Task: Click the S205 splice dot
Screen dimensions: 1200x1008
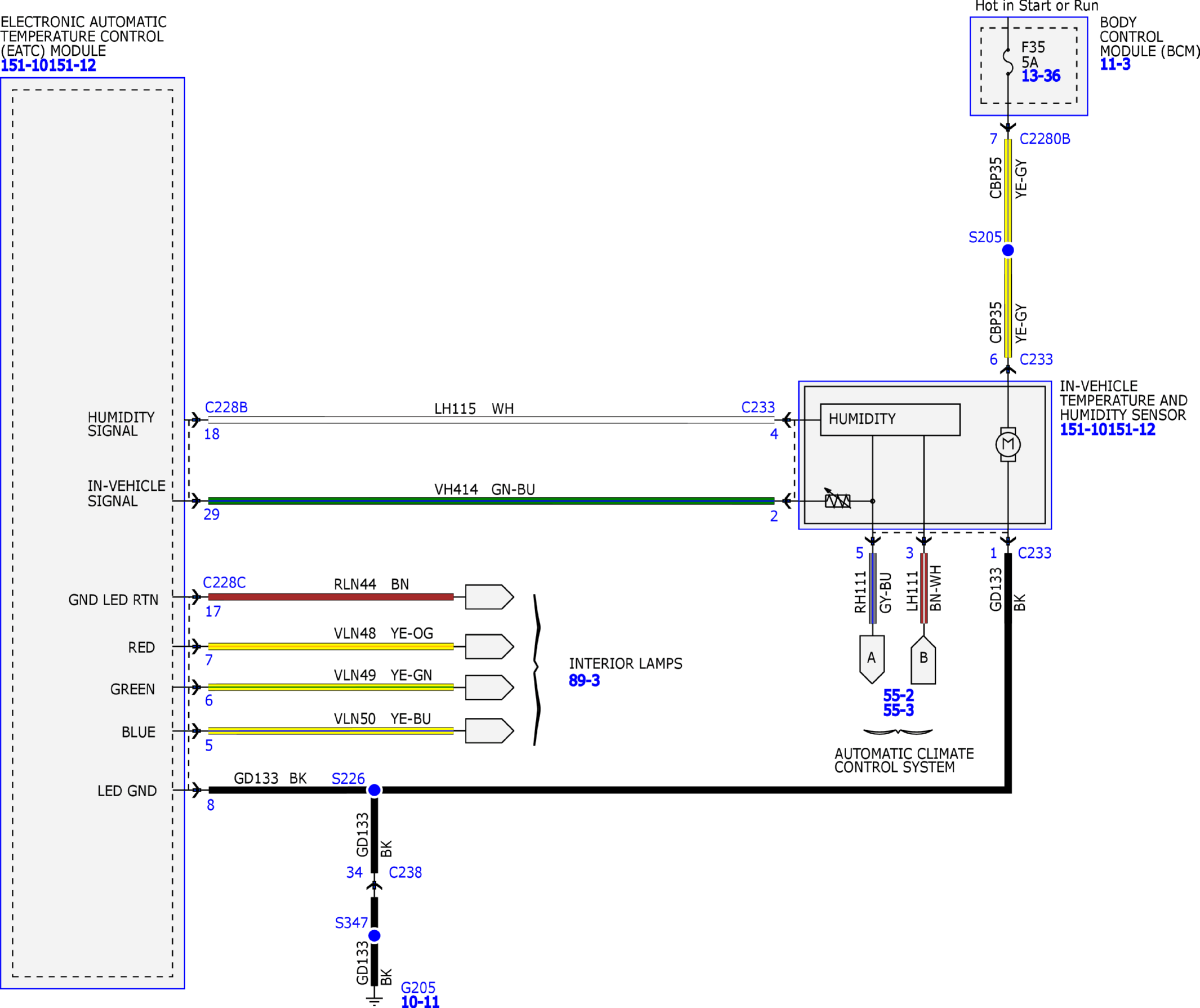Action: (1008, 250)
